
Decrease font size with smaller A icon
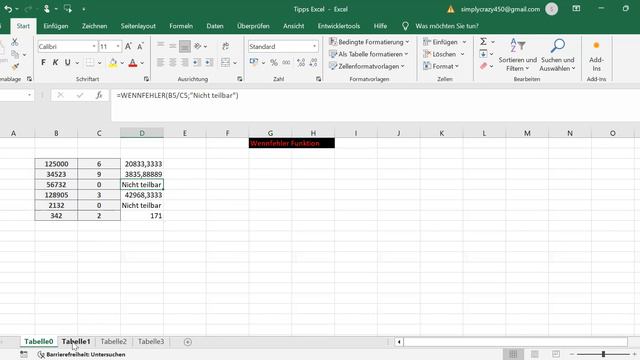(x=140, y=47)
